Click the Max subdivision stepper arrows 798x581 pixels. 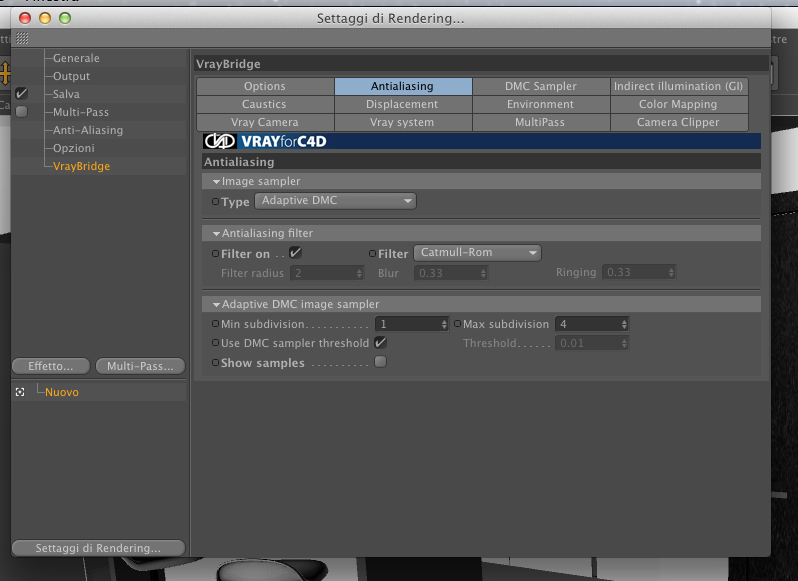pos(624,324)
